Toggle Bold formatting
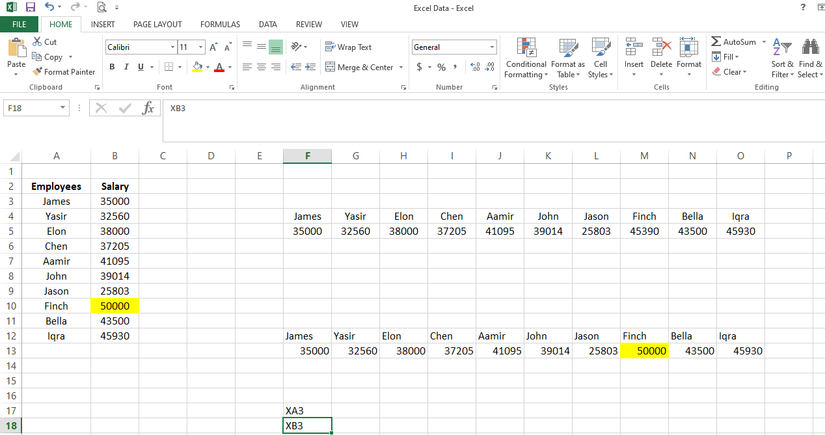The width and height of the screenshot is (825, 435). [x=112, y=67]
